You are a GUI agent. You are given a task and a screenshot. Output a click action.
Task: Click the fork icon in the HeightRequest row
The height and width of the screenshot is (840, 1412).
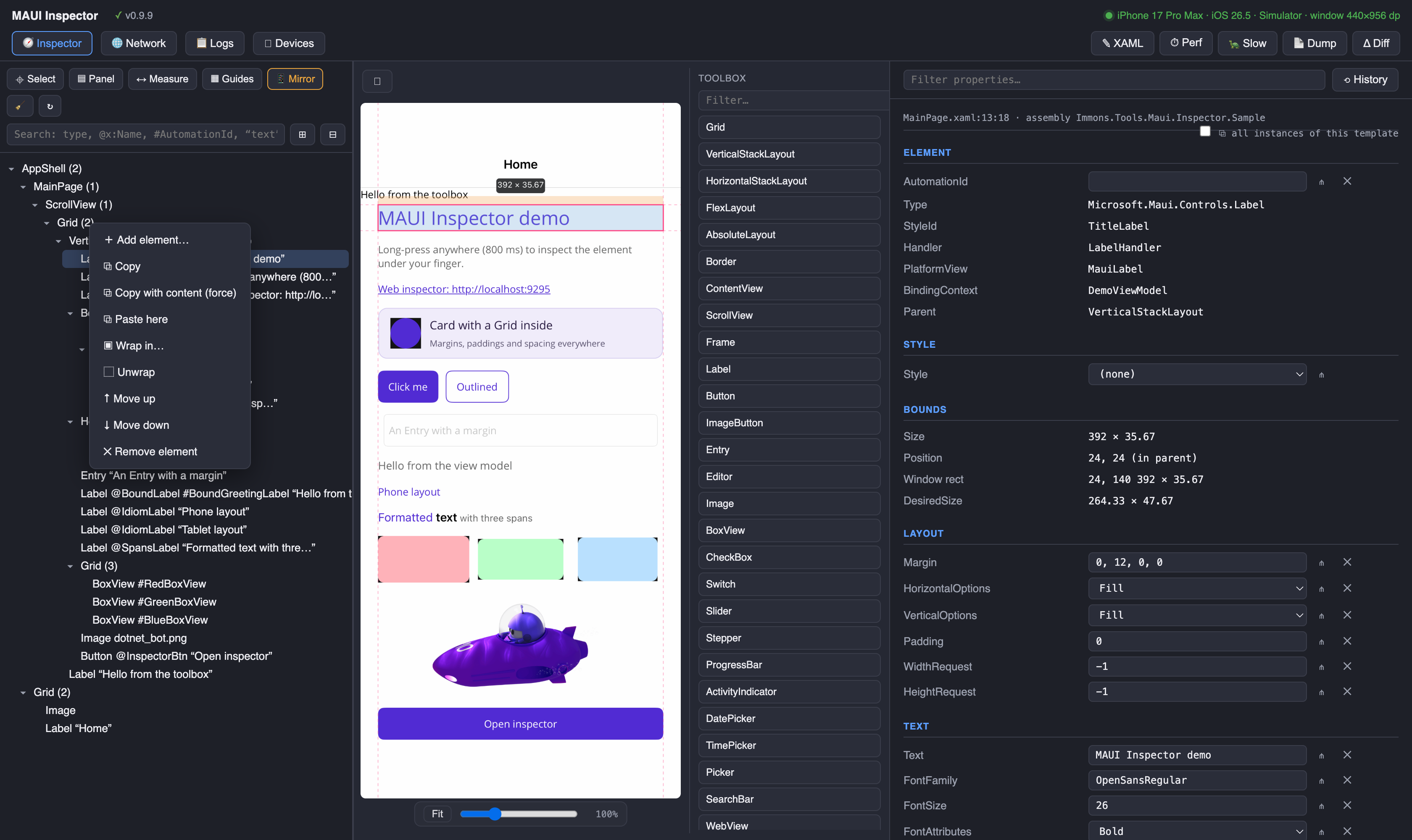pyautogui.click(x=1321, y=692)
